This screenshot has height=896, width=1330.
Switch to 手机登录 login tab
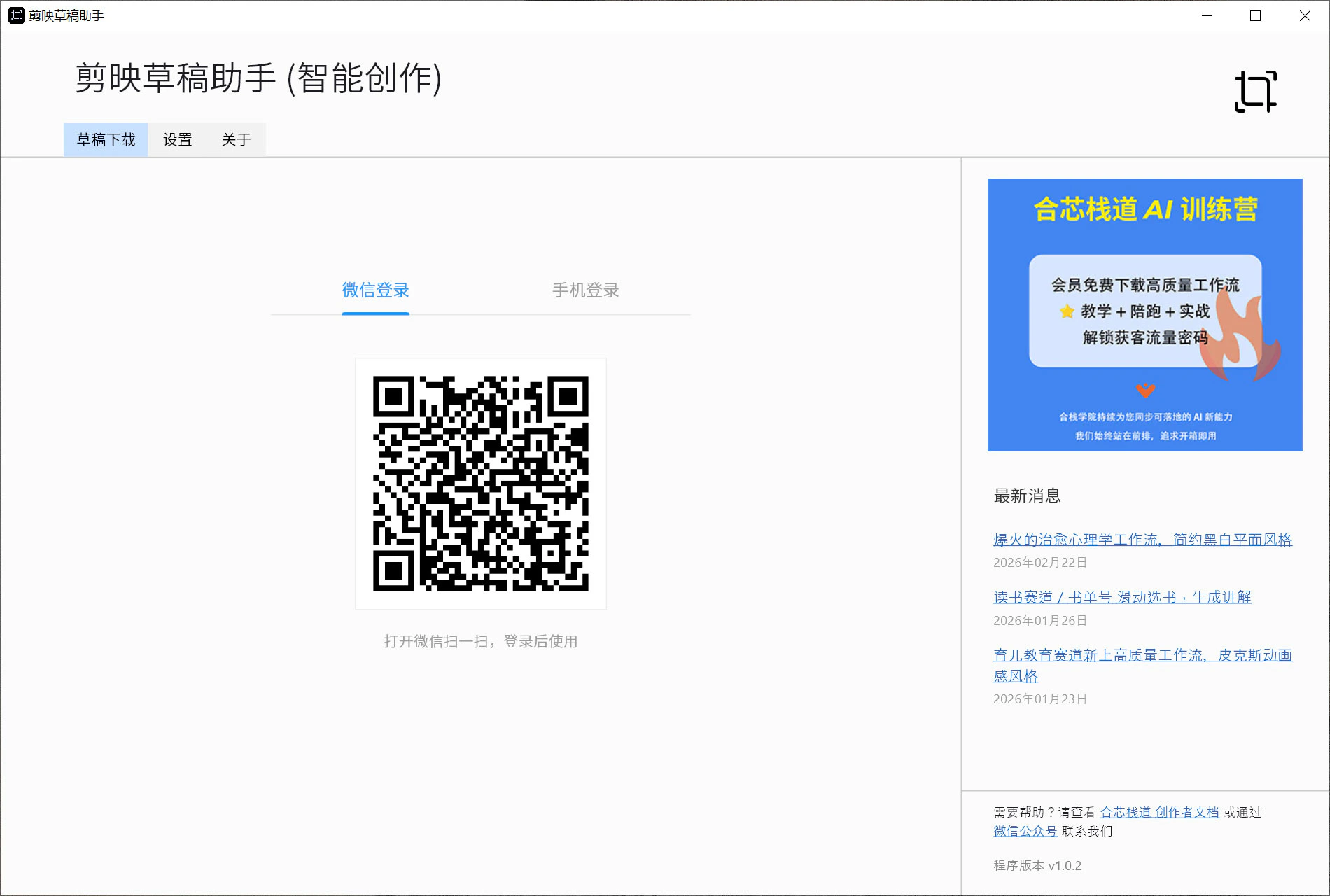coord(586,290)
